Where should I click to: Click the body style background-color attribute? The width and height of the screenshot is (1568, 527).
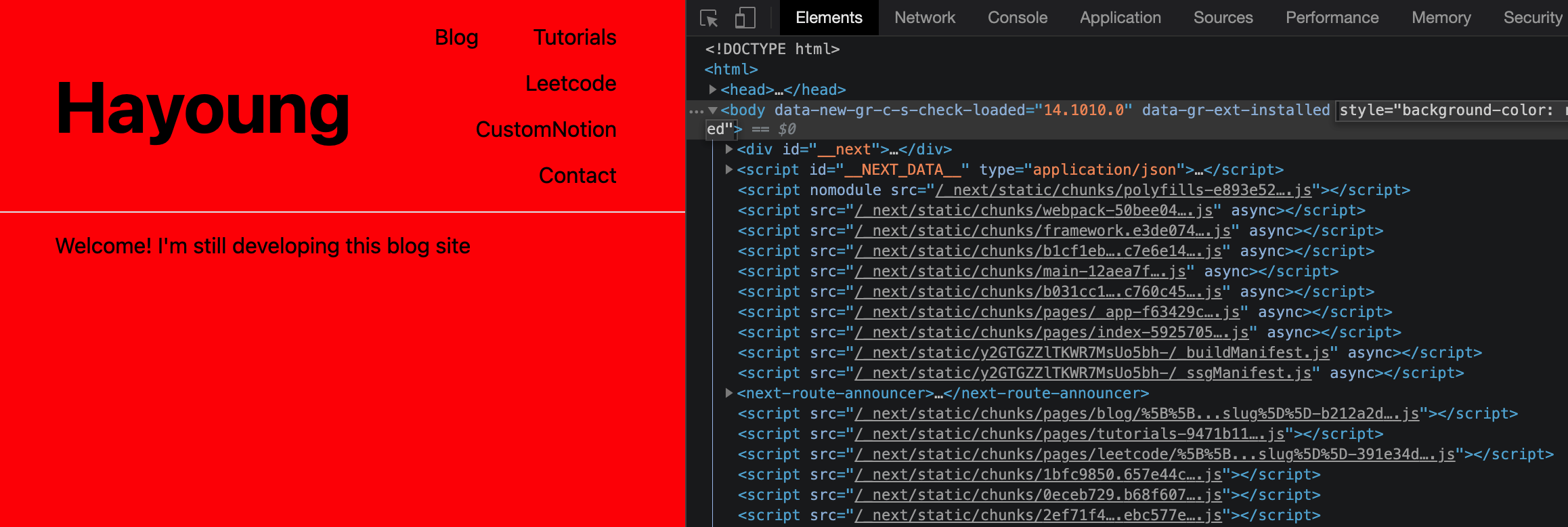click(1452, 110)
